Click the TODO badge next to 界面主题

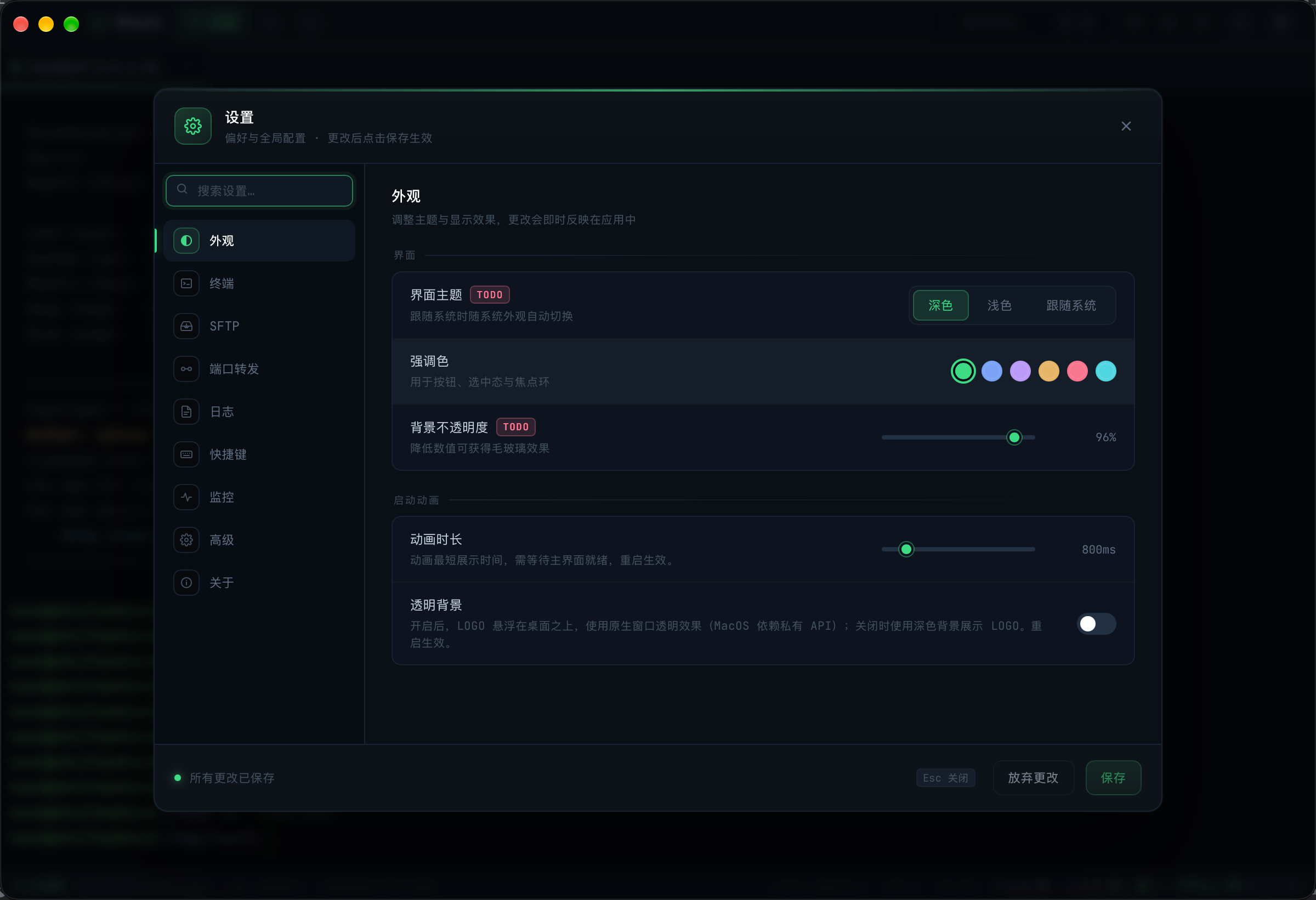(x=490, y=295)
